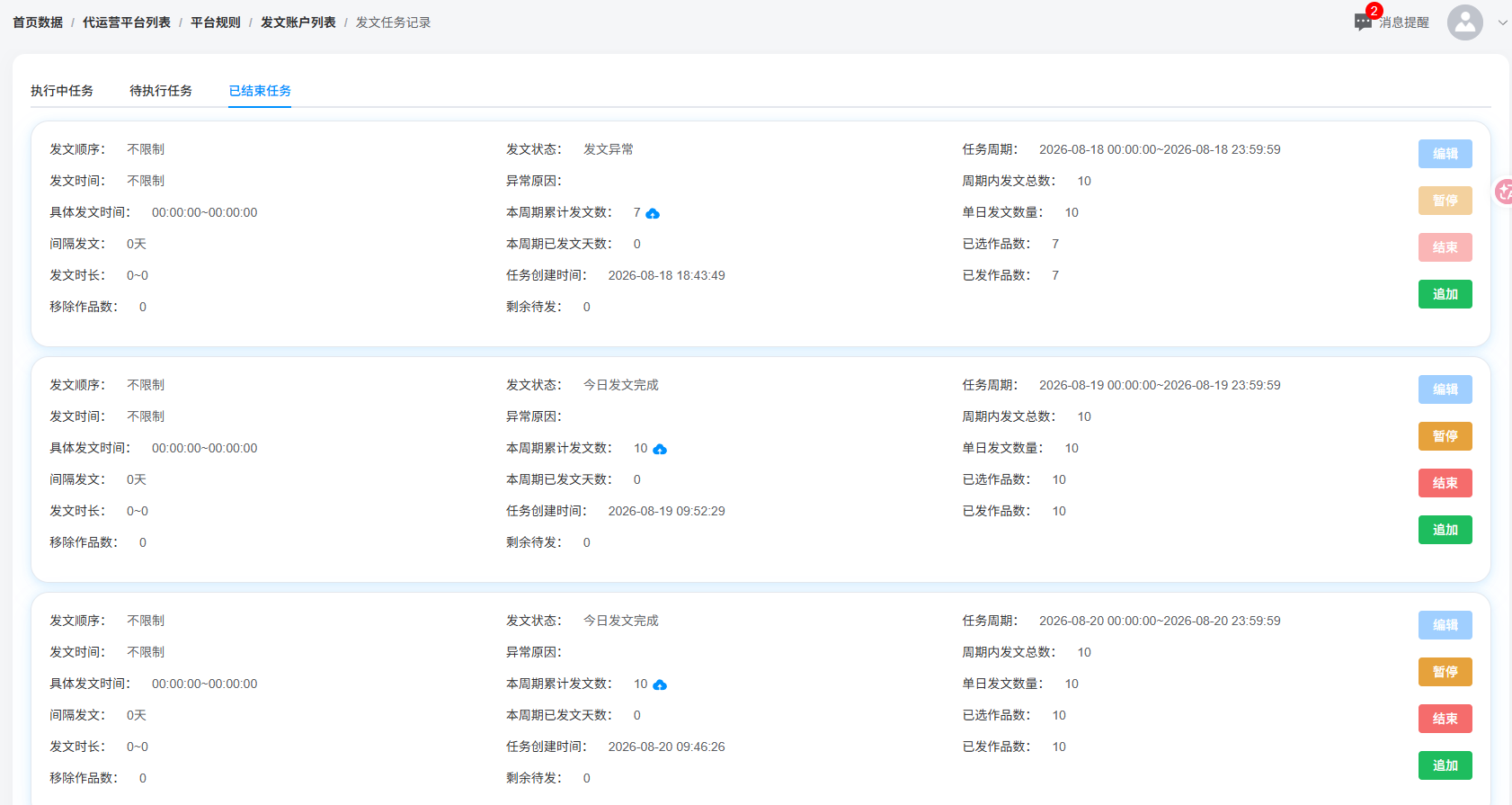Click cloud upload icon in 2026-08-20 task card
This screenshot has height=805, width=1512.
660,684
